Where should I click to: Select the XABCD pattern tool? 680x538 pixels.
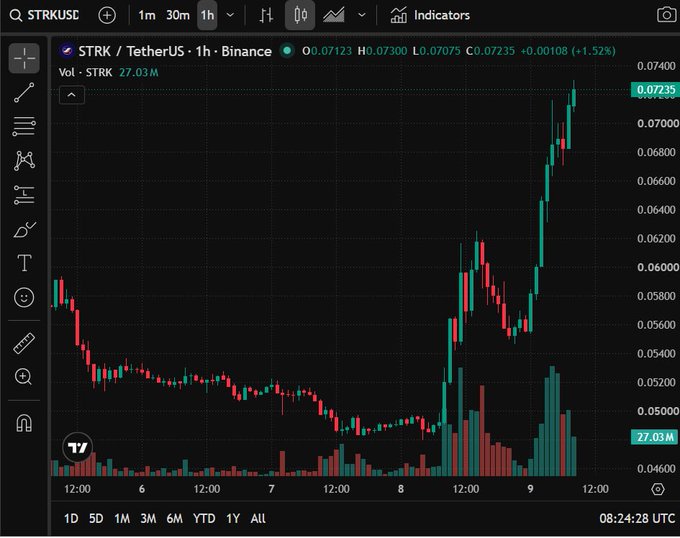(x=24, y=160)
